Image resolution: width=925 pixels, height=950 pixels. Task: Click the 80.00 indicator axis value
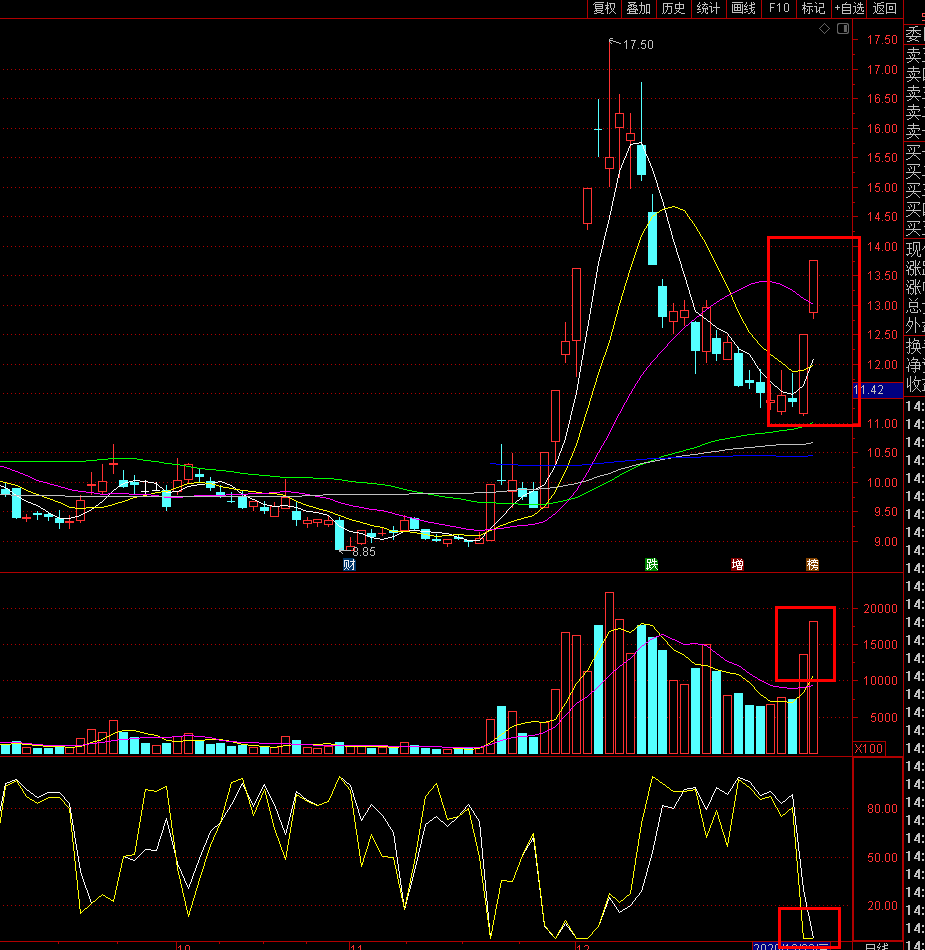(882, 809)
